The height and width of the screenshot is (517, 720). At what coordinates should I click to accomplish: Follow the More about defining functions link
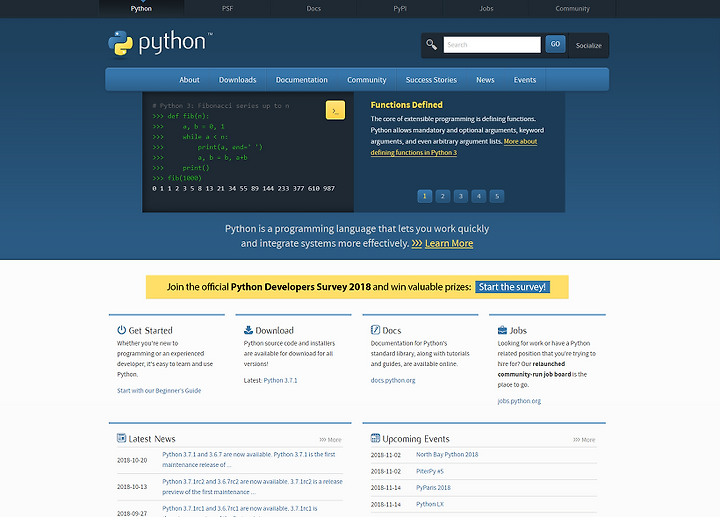click(x=414, y=152)
